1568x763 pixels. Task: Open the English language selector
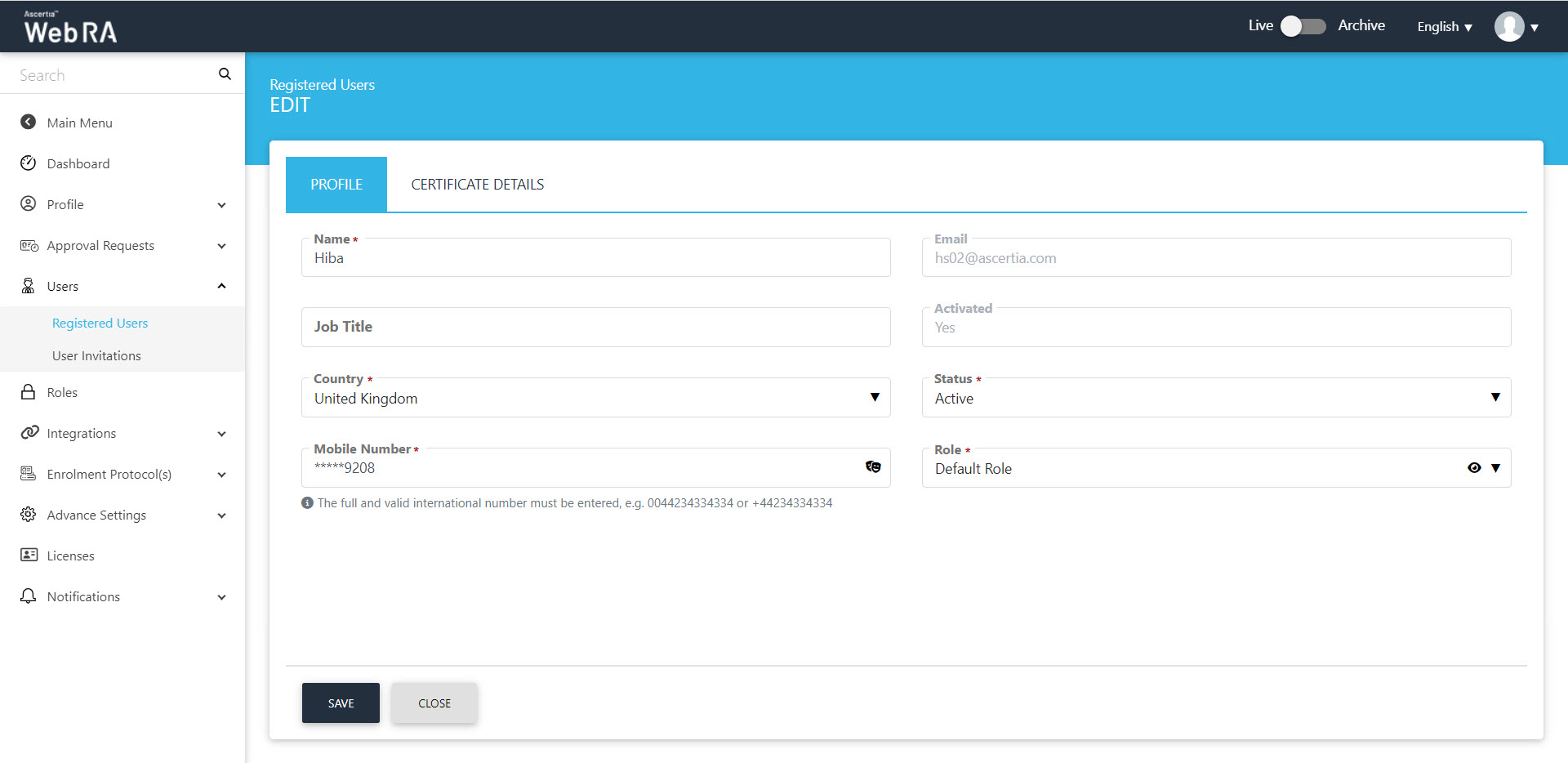(1444, 27)
